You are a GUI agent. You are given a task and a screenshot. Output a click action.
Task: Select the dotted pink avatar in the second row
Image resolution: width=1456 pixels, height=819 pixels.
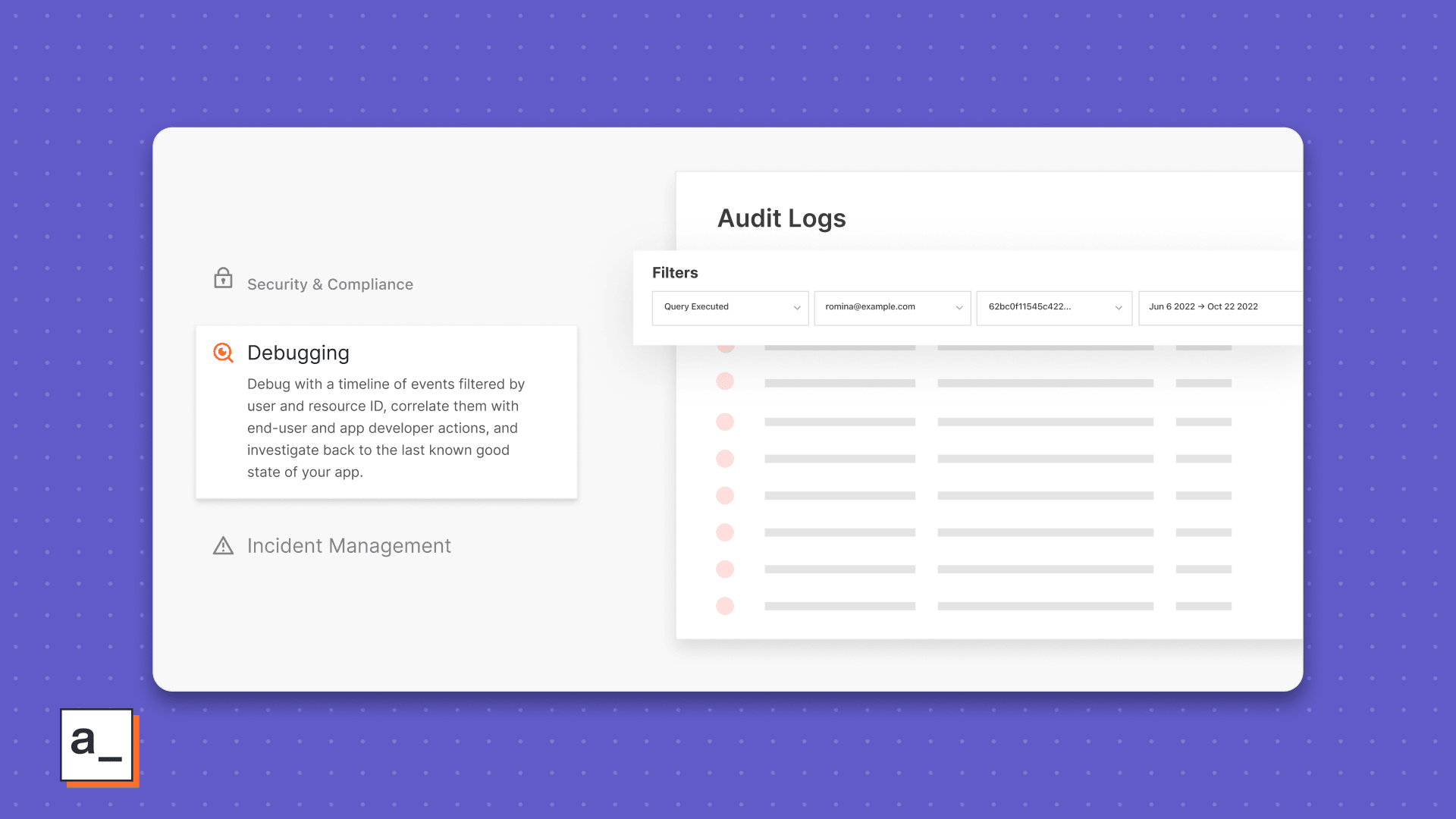click(x=726, y=381)
